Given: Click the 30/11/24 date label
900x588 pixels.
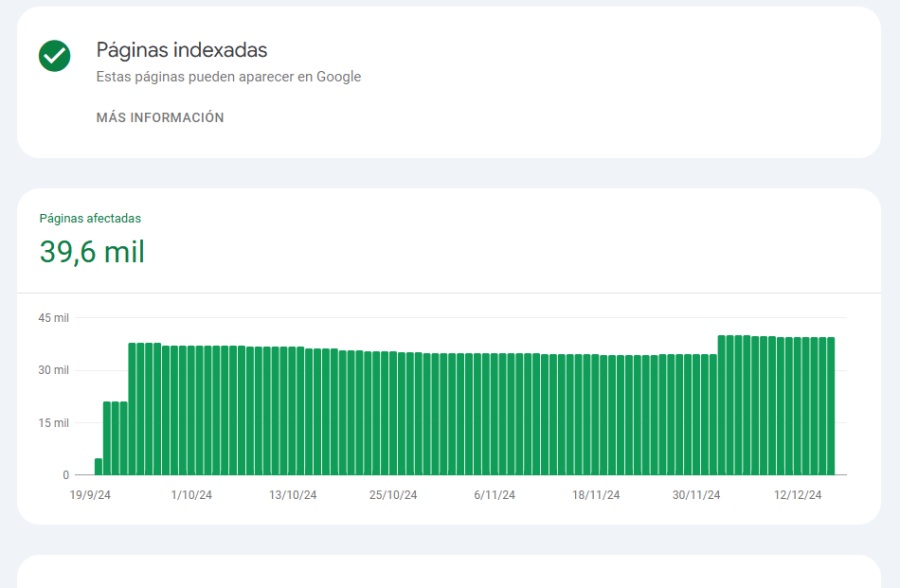Looking at the screenshot, I should [x=697, y=495].
